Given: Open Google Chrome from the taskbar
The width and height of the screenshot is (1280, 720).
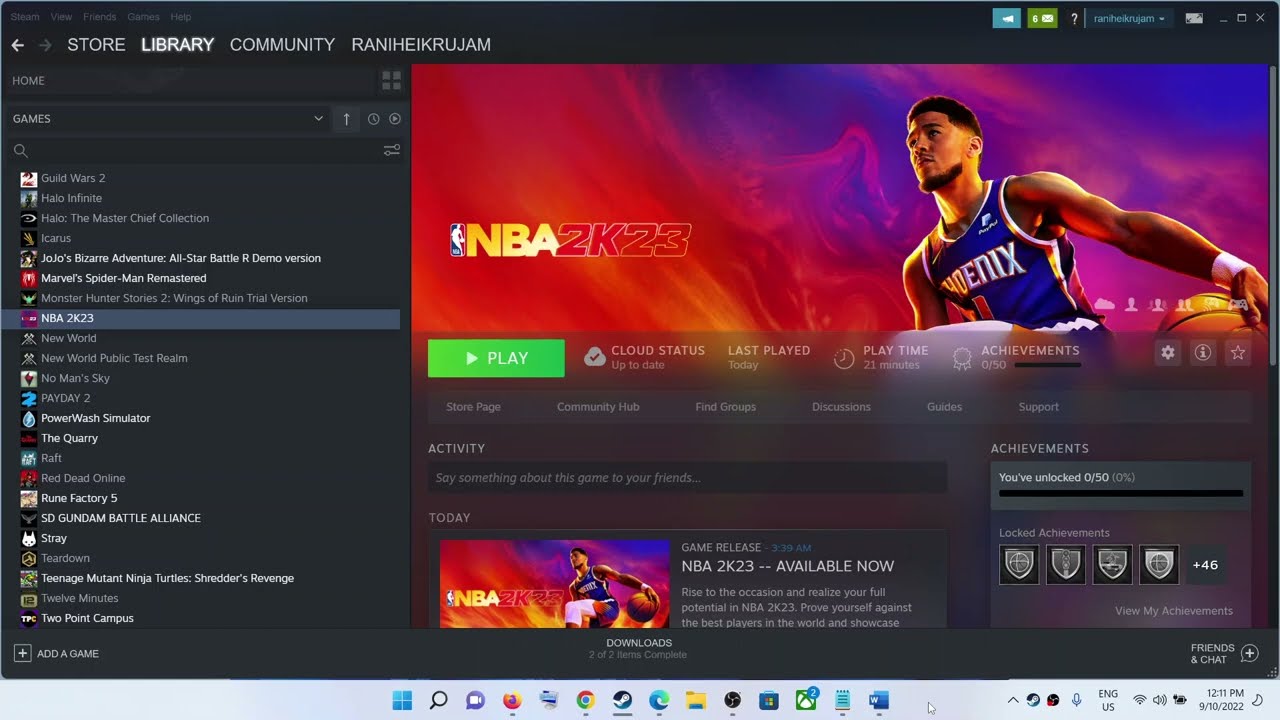Looking at the screenshot, I should (586, 701).
